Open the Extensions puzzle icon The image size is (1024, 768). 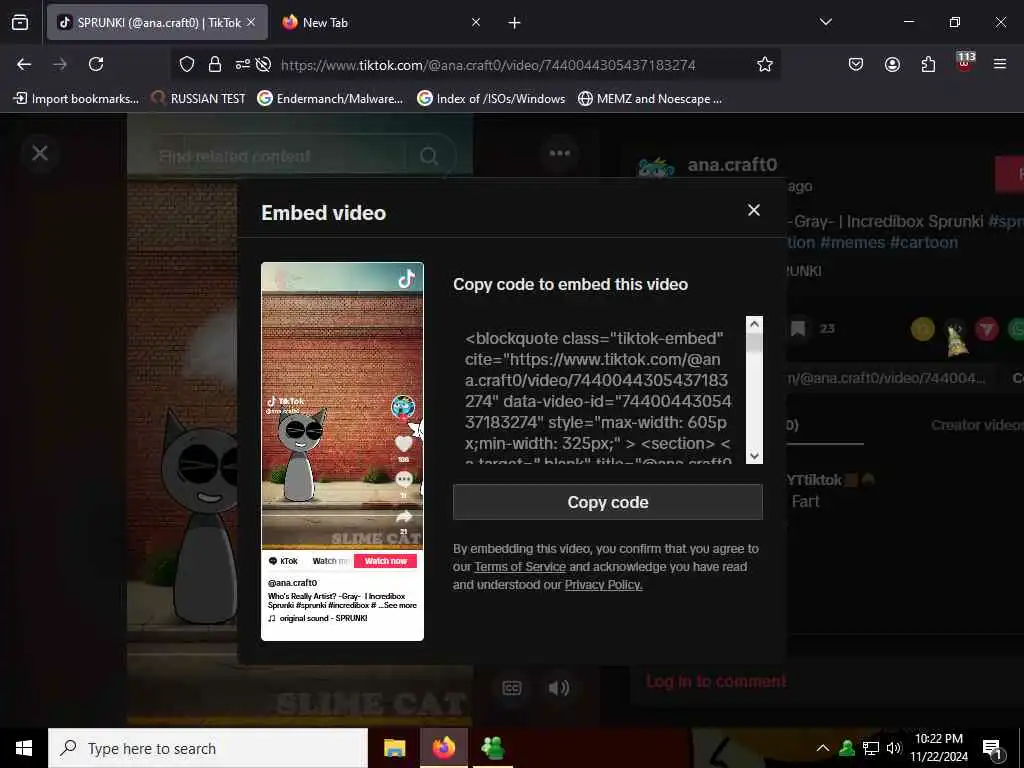click(928, 64)
